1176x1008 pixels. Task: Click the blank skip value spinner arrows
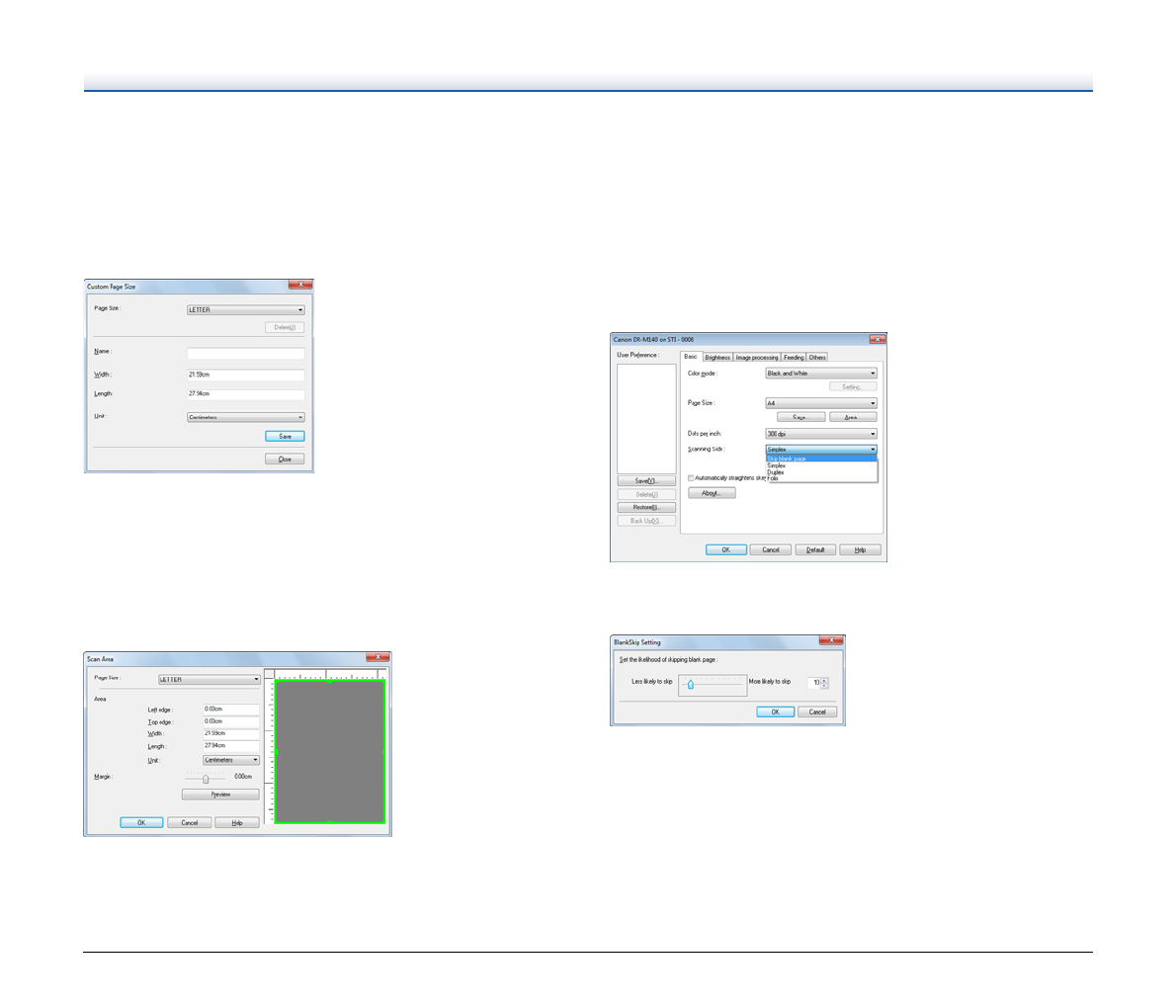click(825, 683)
